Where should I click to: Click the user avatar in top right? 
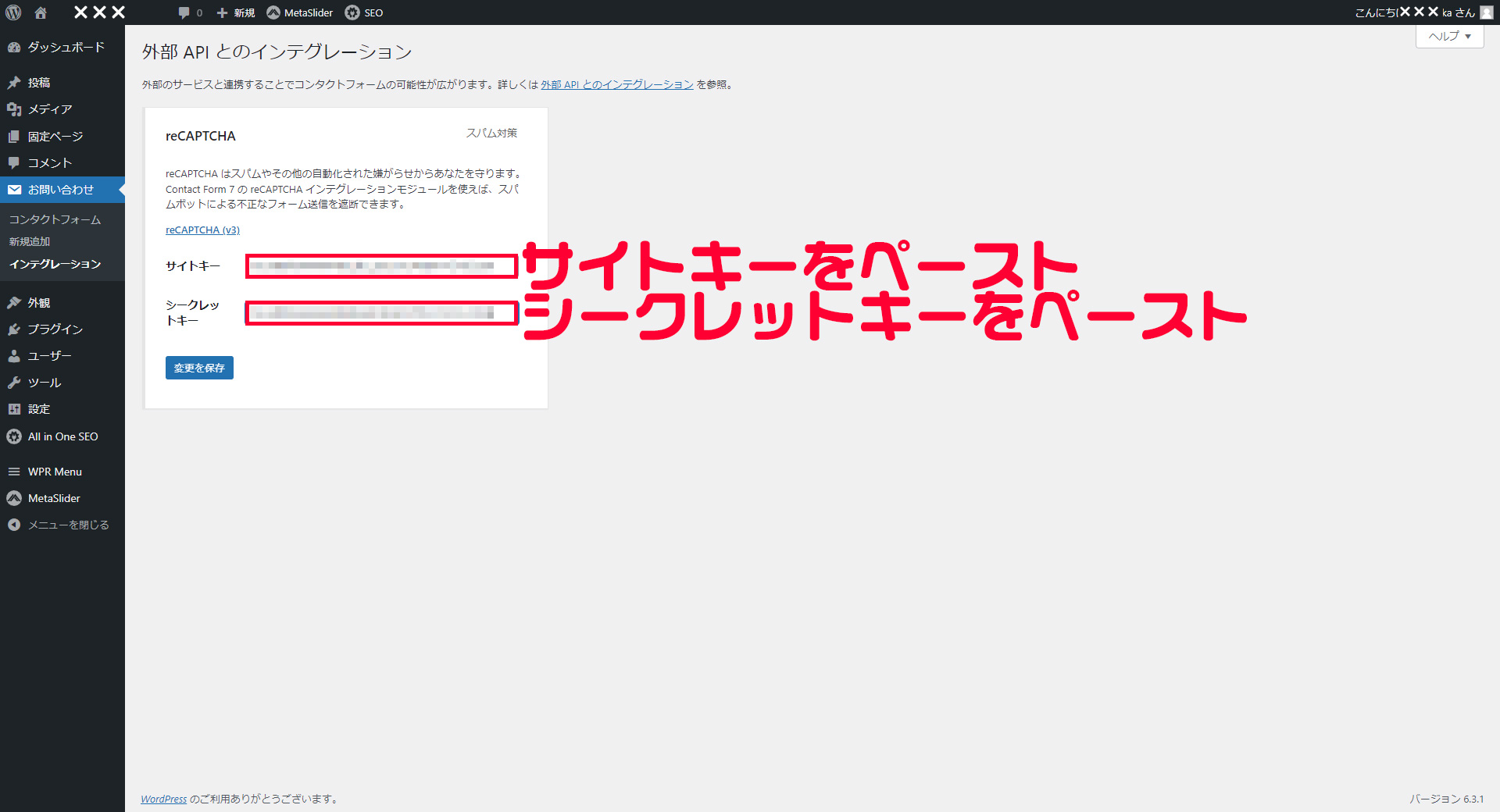coord(1487,12)
